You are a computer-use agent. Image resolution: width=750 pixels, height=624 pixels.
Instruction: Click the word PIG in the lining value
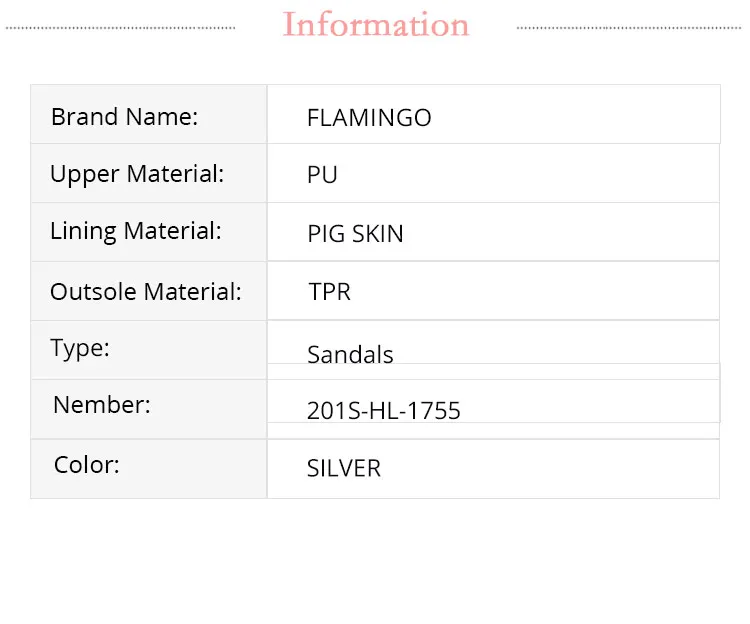326,234
